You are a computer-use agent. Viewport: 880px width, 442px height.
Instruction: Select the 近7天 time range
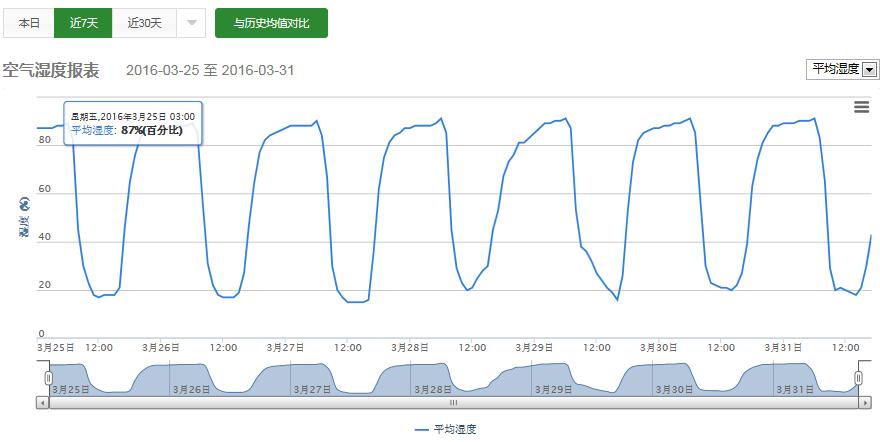[x=84, y=22]
